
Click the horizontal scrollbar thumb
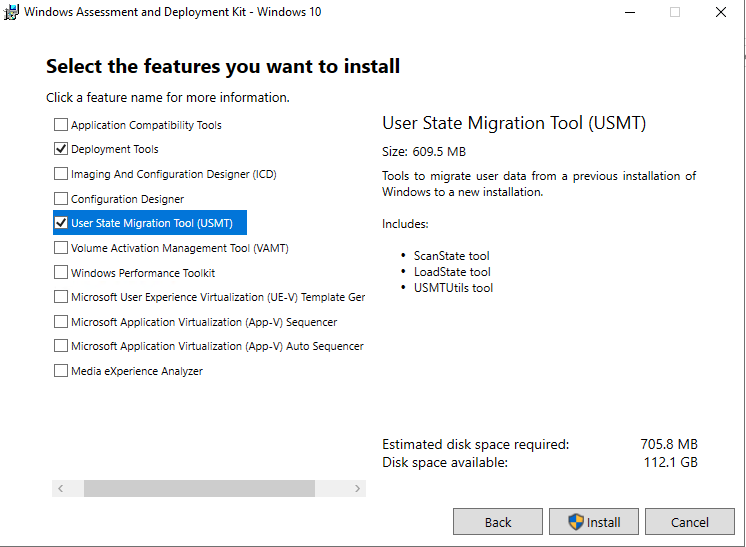pyautogui.click(x=199, y=488)
